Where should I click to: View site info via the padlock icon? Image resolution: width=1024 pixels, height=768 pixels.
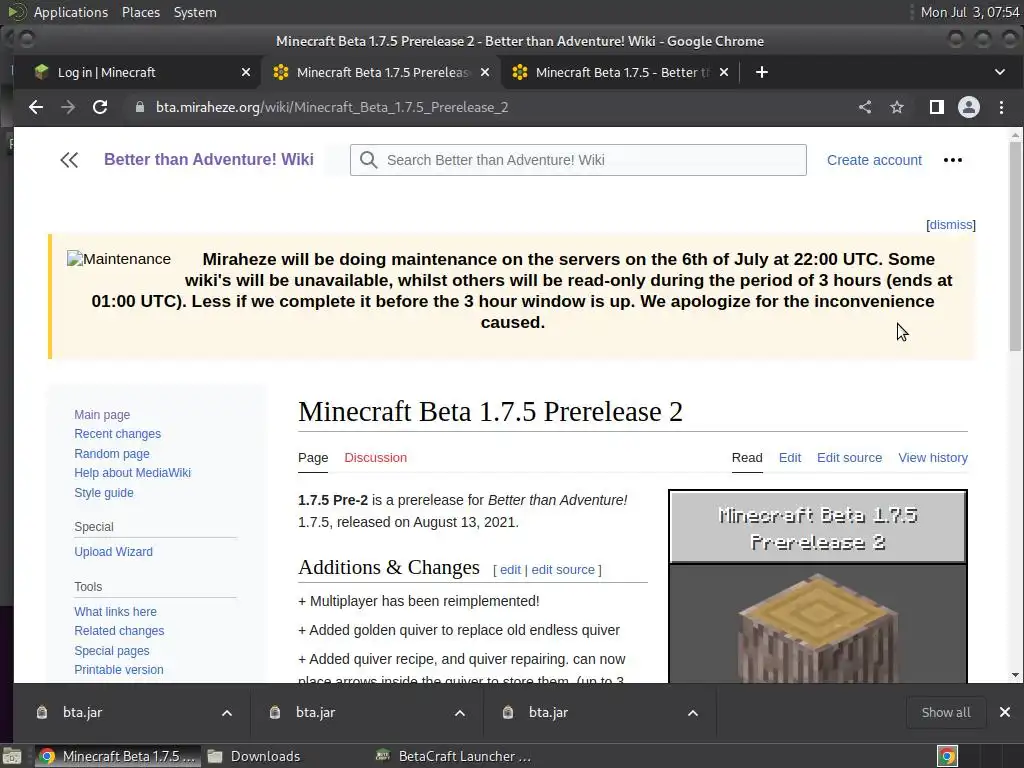139,107
